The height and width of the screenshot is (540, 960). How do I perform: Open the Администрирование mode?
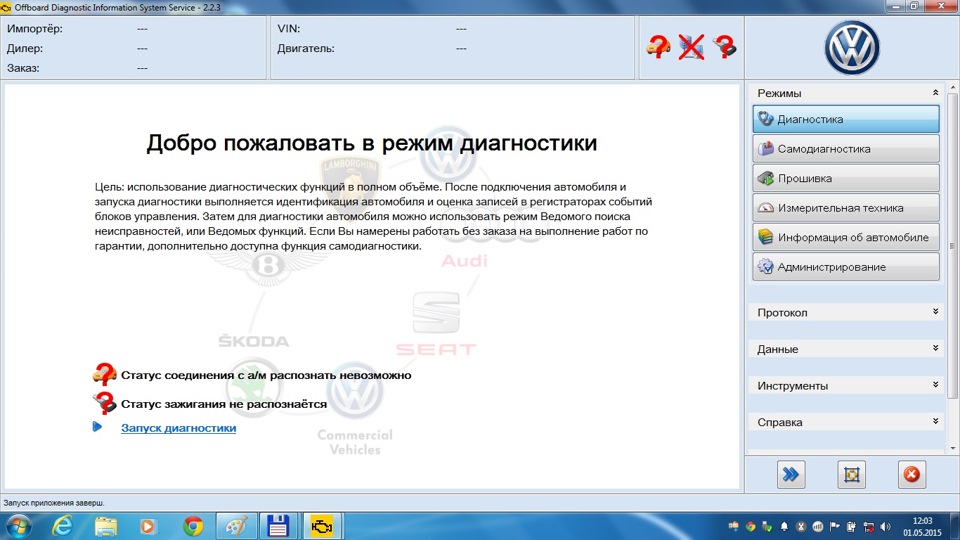[x=846, y=267]
